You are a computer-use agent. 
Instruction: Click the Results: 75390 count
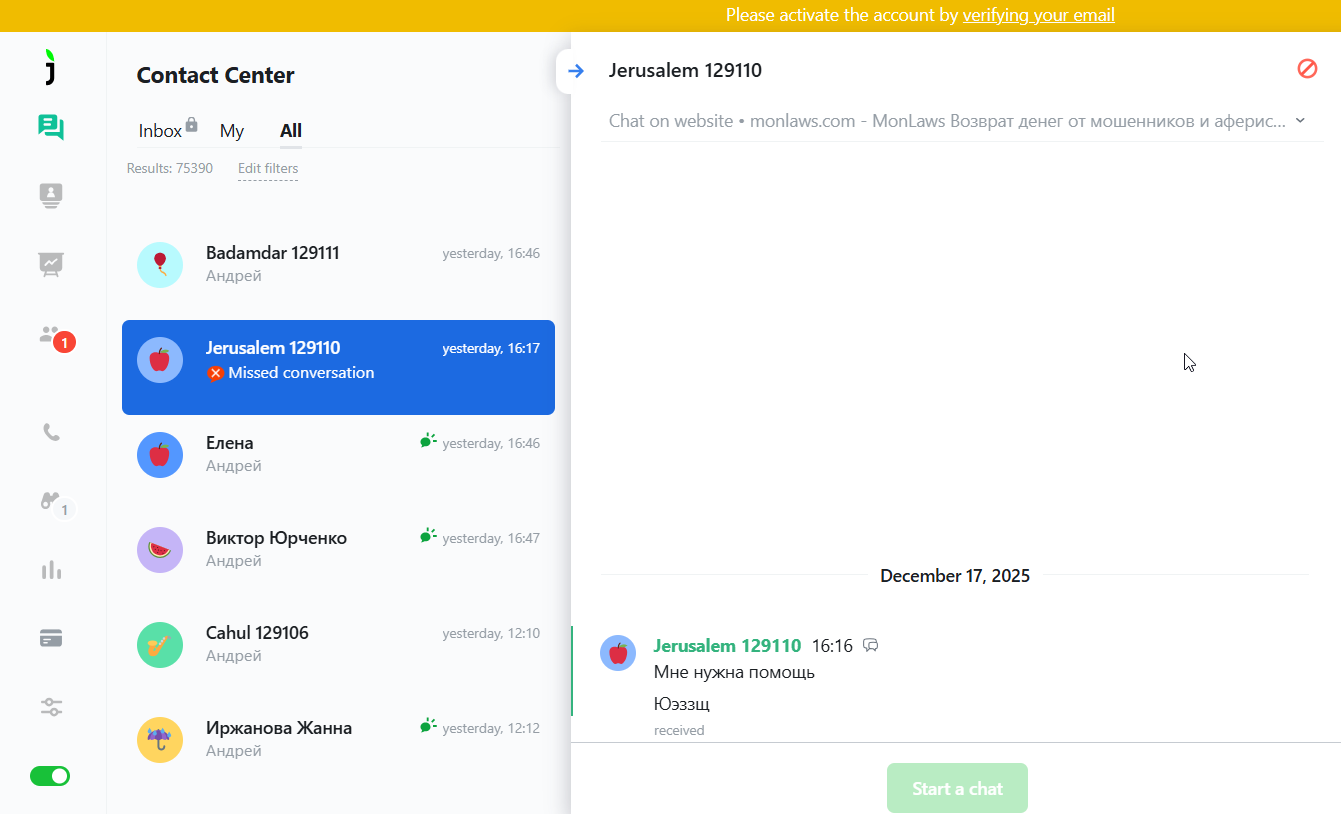(x=169, y=168)
